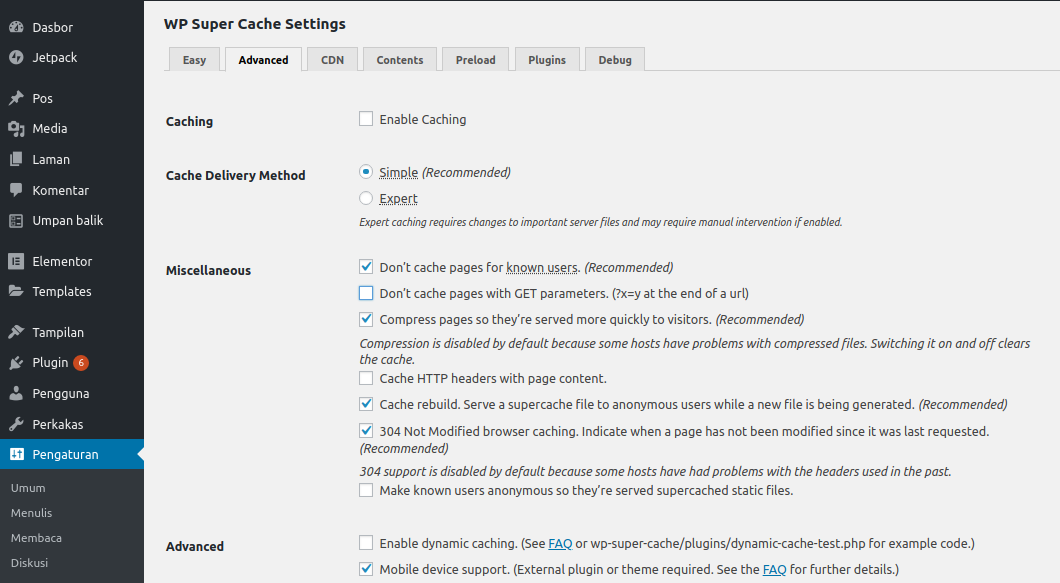Open the Debug tab
Viewport: 1060px width, 583px height.
[x=615, y=60]
